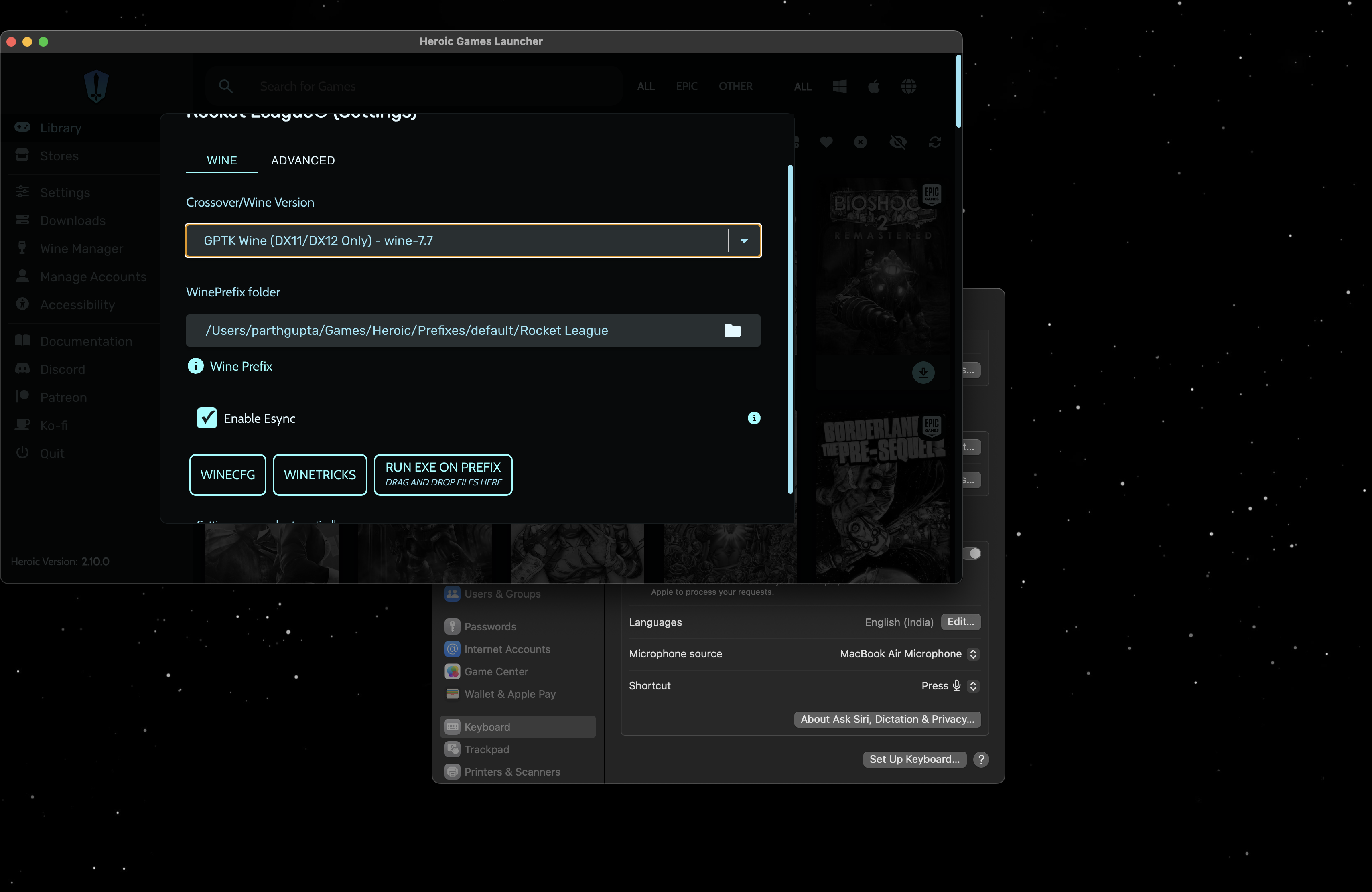Screen dimensions: 1372x892
Task: Refresh the game library
Action: pyautogui.click(x=935, y=142)
